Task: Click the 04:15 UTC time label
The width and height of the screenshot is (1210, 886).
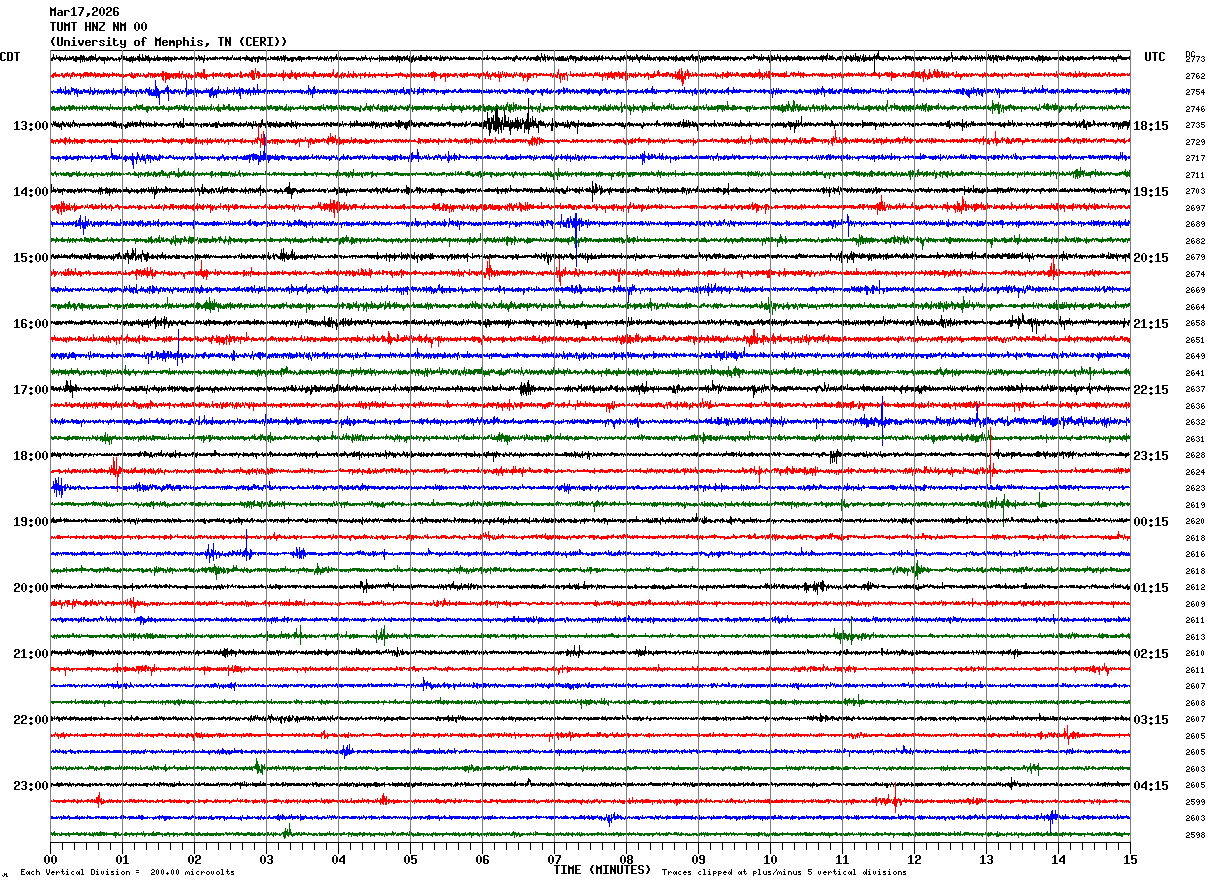Action: coord(1151,786)
